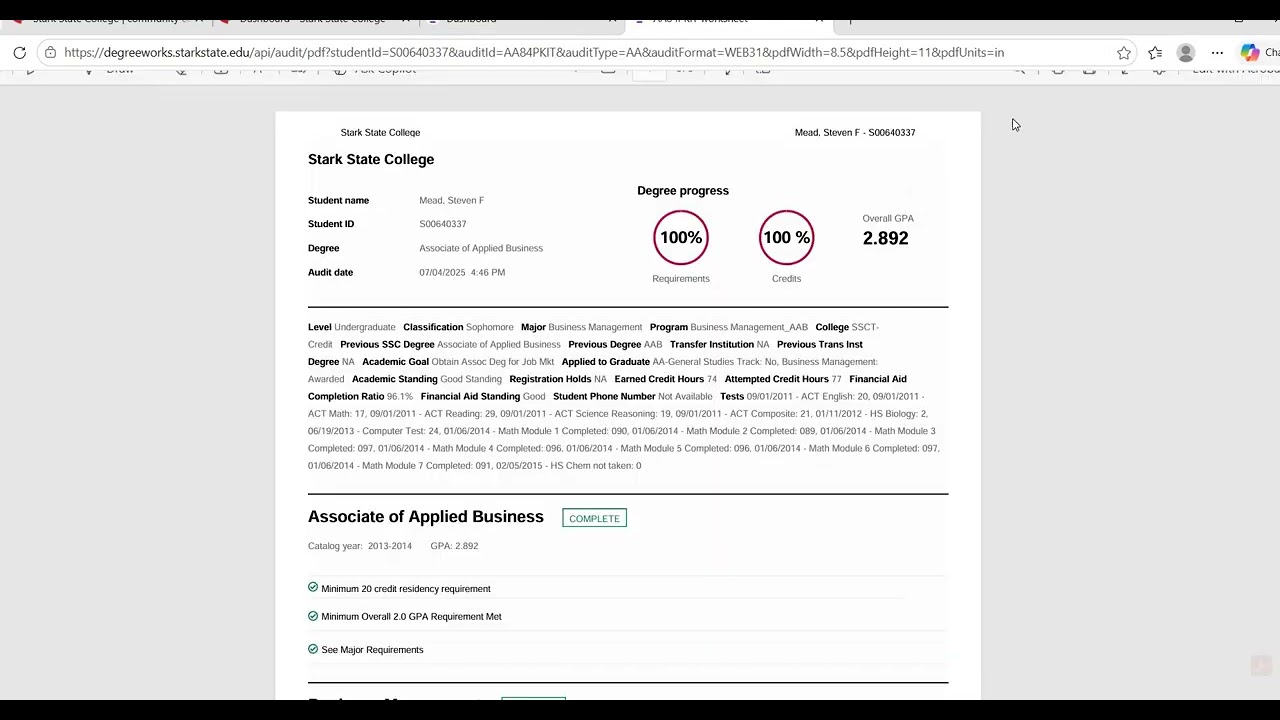Image resolution: width=1280 pixels, height=720 pixels.
Task: Click the 'Student name' label
Action: click(338, 200)
